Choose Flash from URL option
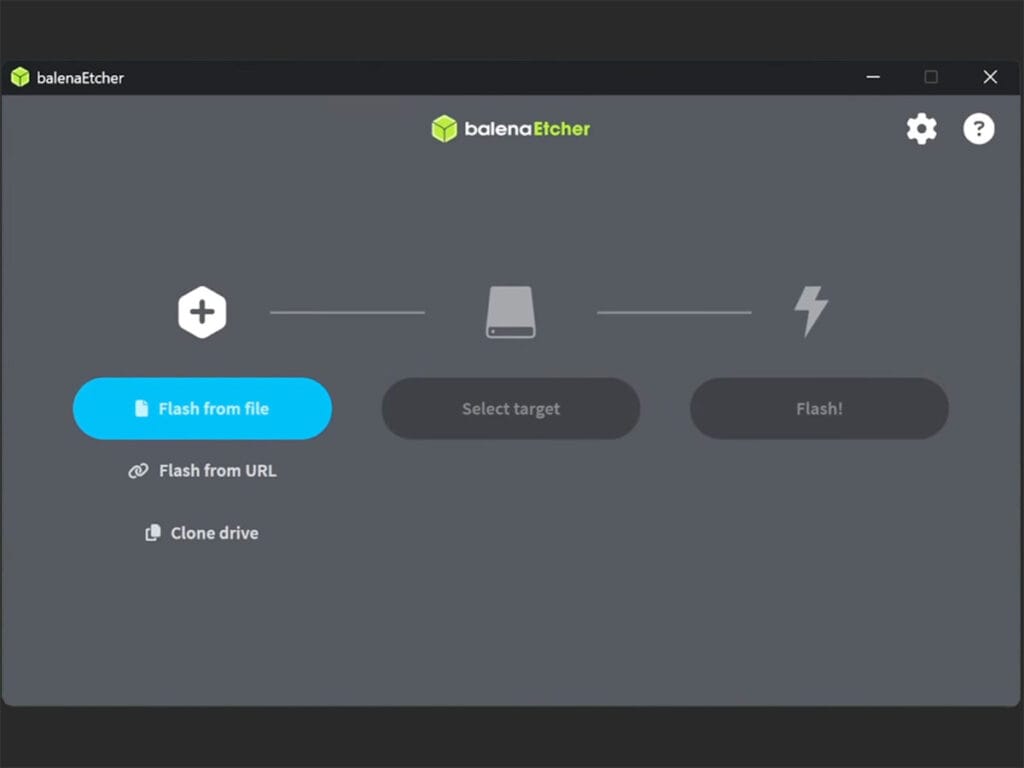This screenshot has height=768, width=1024. click(217, 470)
